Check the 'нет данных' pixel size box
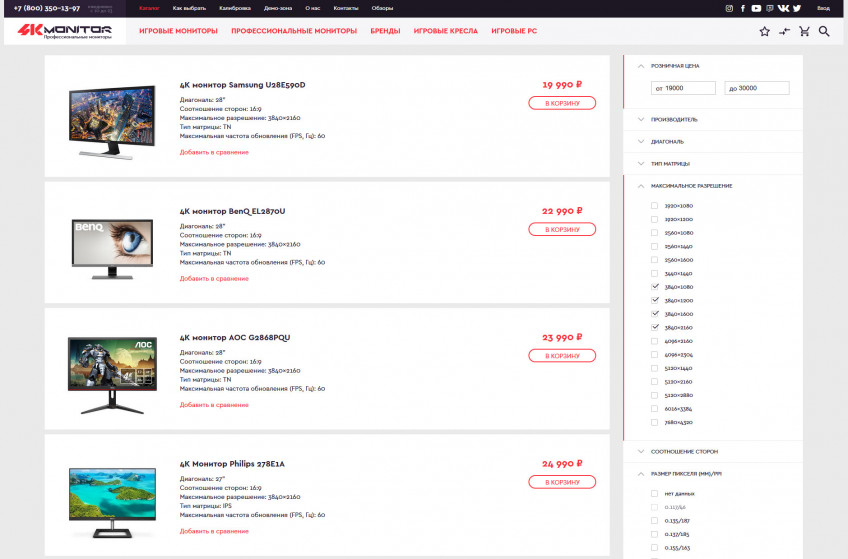The height and width of the screenshot is (559, 848). 654,494
